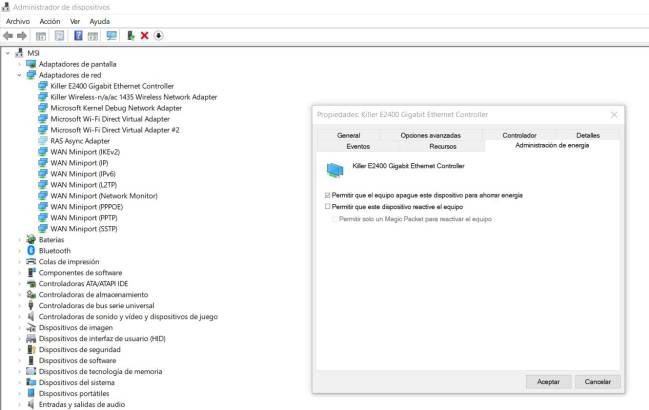This screenshot has width=649, height=410.
Task: Select WAN Miniport (PPPOE)
Action: 87,207
